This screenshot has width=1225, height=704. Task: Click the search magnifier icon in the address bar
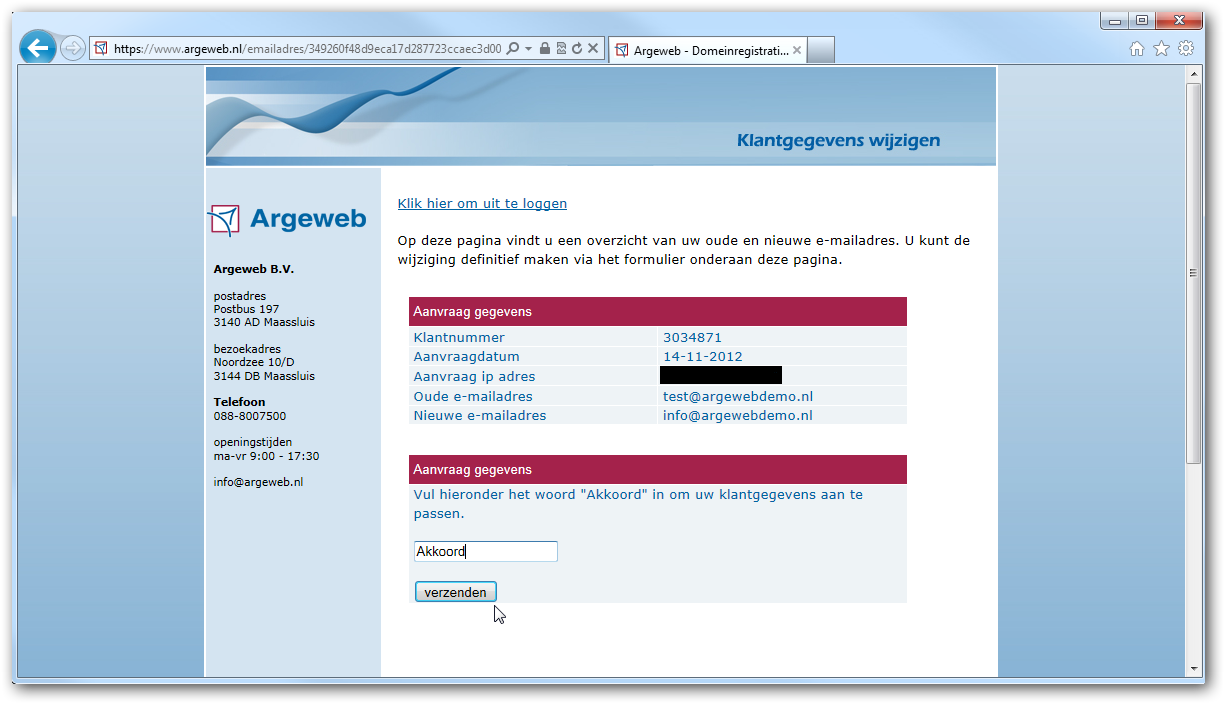coord(513,48)
